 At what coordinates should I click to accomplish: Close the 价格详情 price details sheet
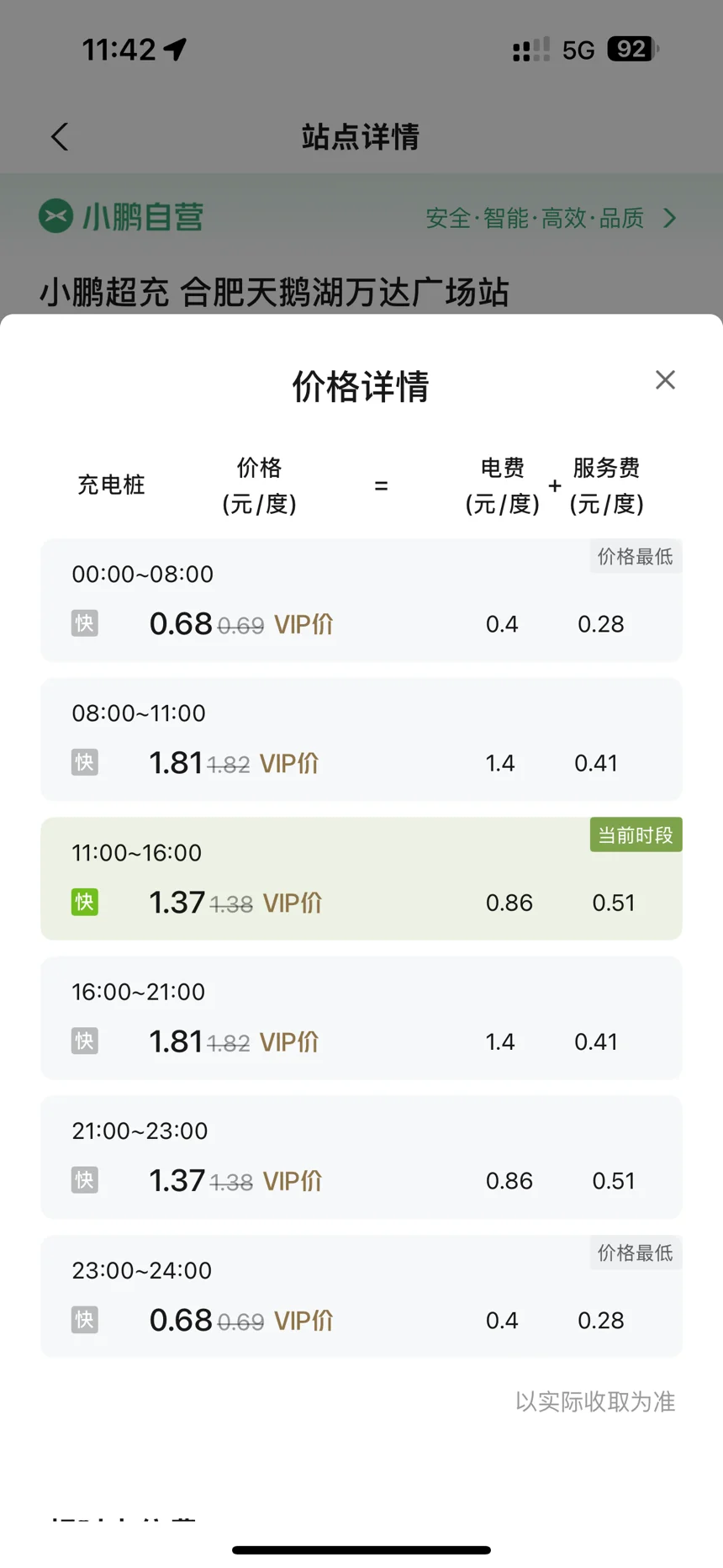(665, 380)
